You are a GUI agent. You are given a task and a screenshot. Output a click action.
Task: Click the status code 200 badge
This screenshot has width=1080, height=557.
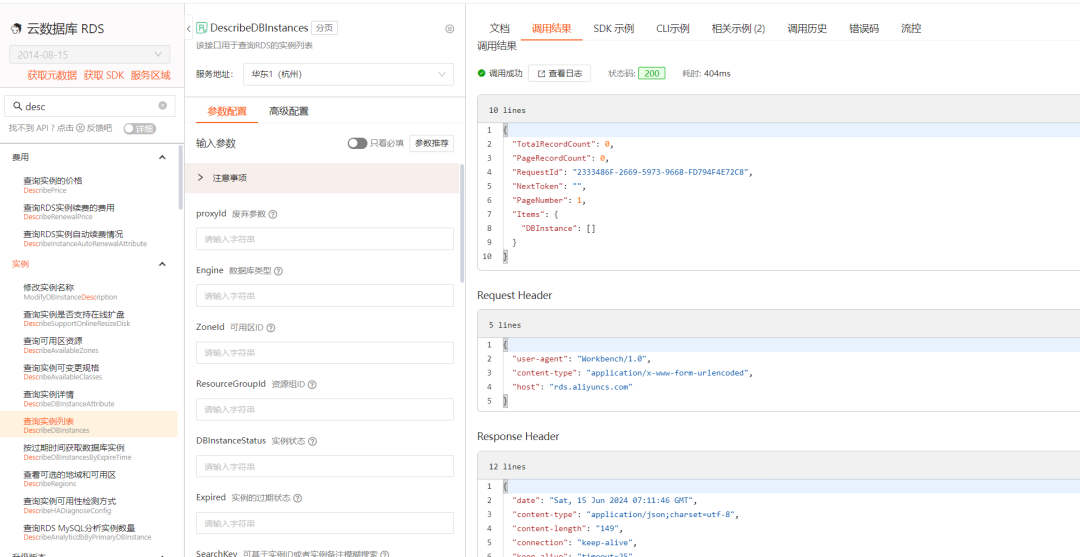tap(652, 73)
